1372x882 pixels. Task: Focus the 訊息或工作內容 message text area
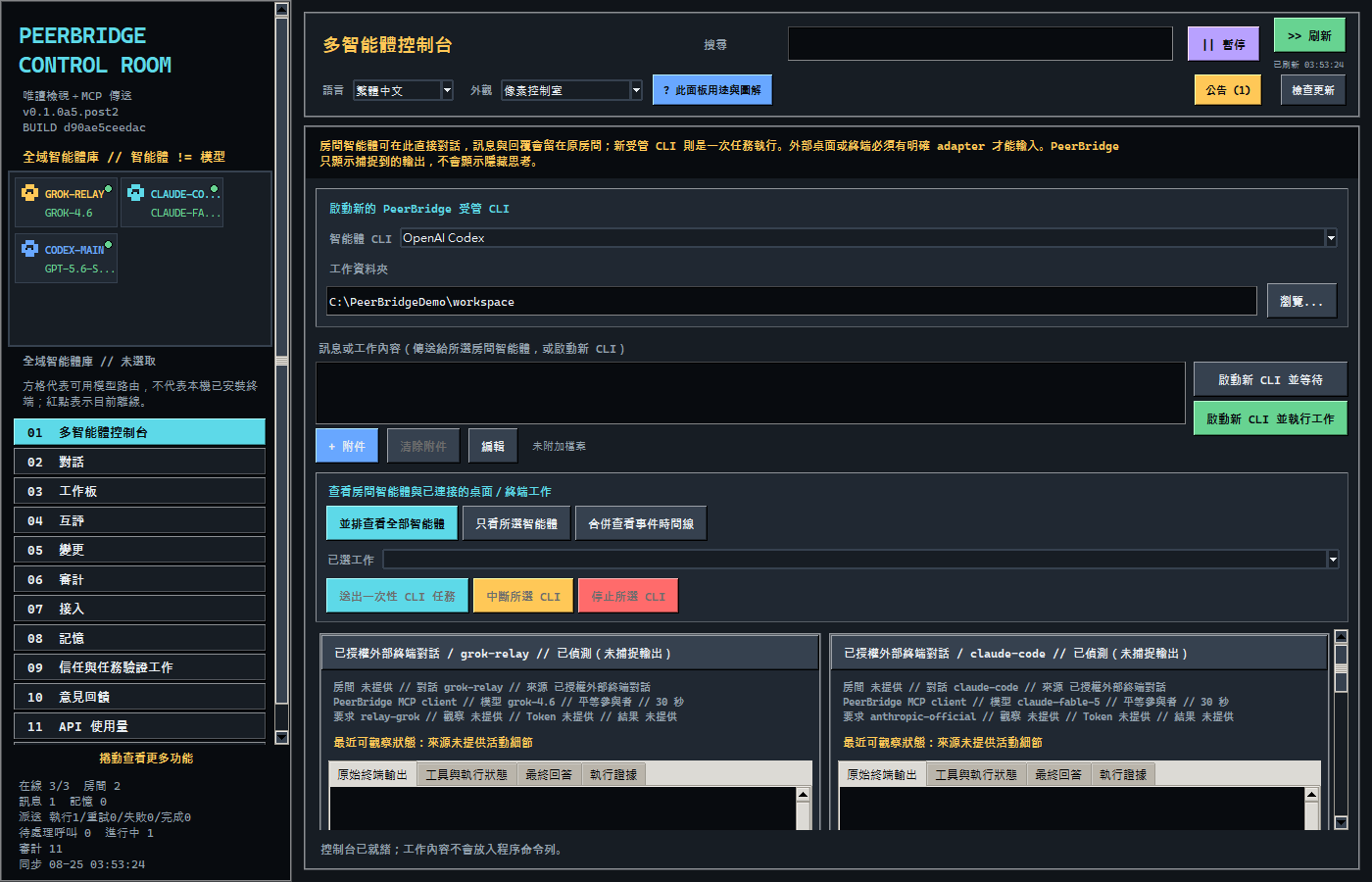pos(751,393)
